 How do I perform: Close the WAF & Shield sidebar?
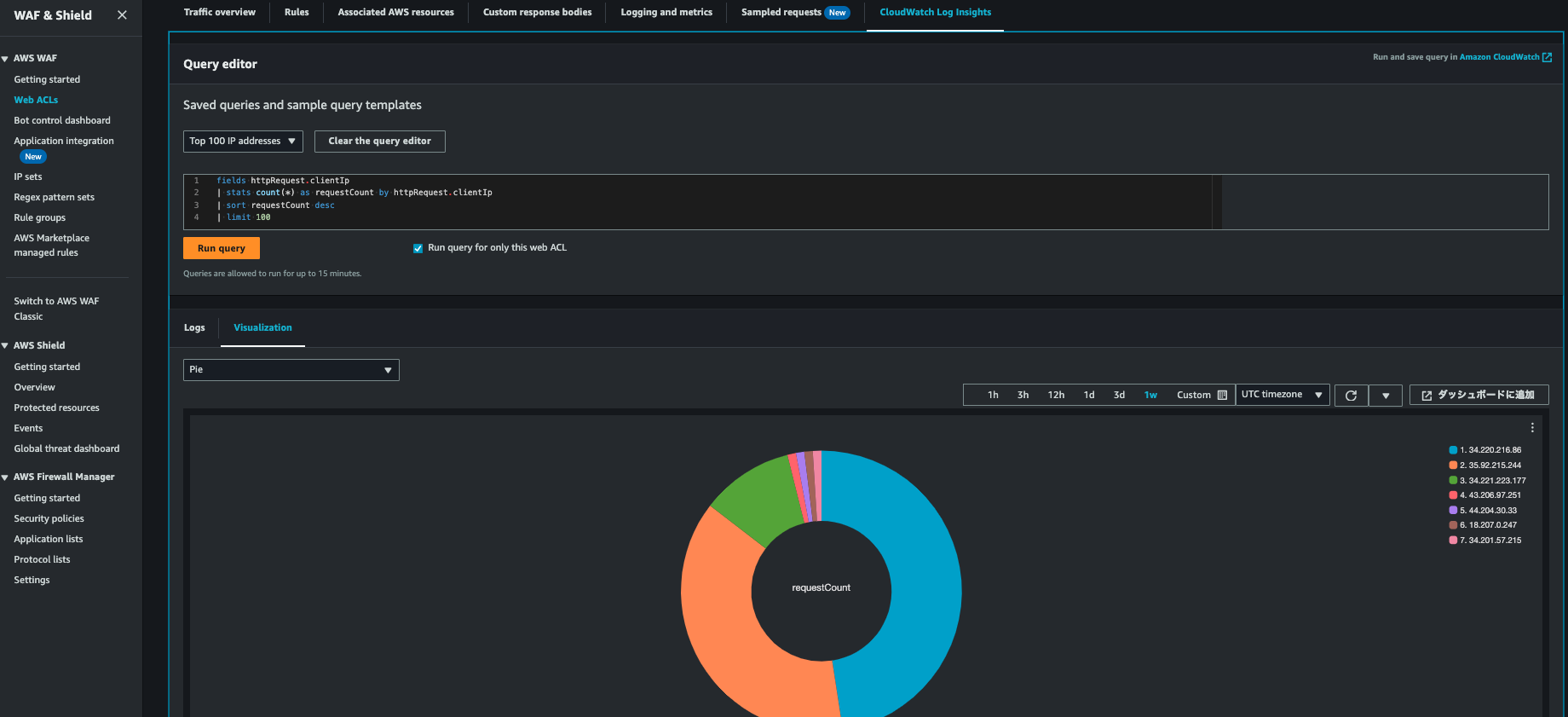pos(122,15)
